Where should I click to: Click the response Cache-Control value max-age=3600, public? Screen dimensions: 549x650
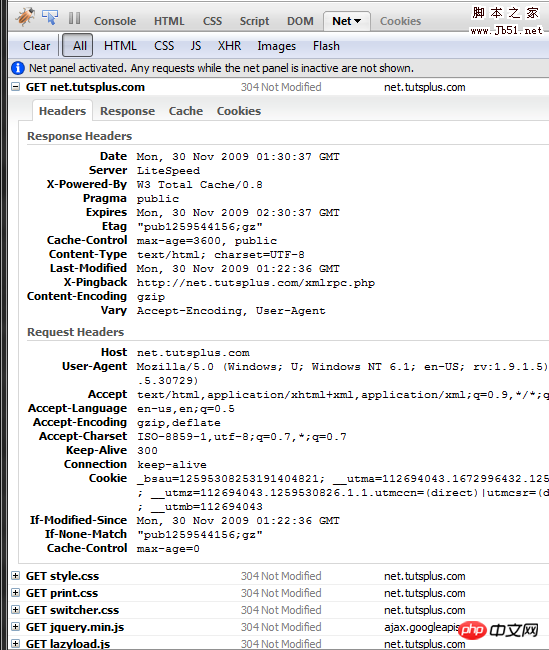207,241
